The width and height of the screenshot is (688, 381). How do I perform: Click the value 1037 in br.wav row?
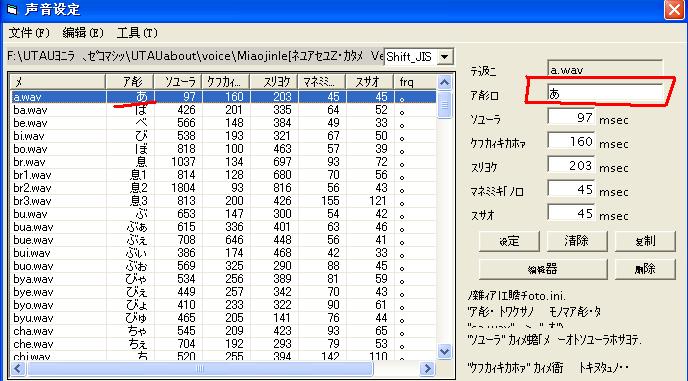point(183,162)
